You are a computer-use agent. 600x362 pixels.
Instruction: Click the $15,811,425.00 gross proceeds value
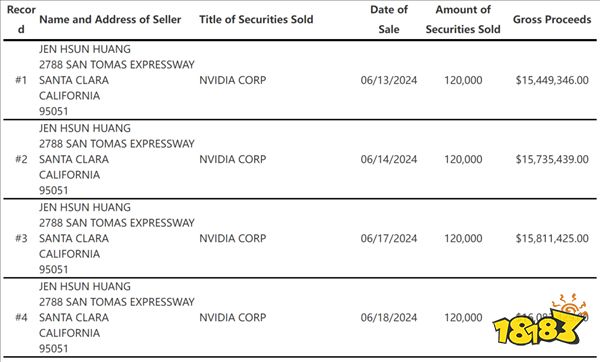click(x=552, y=238)
